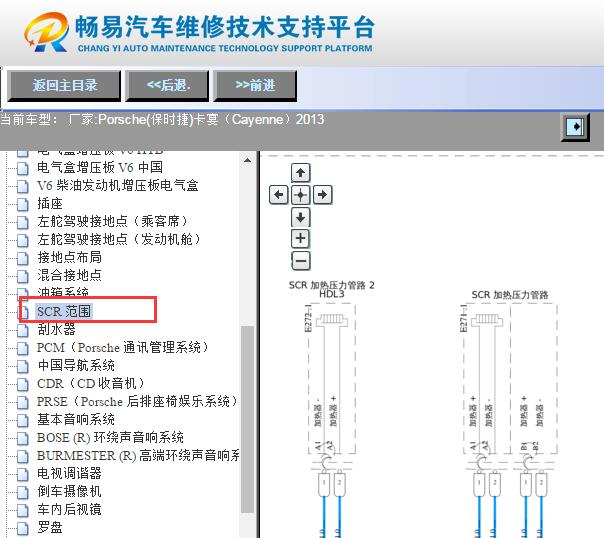The height and width of the screenshot is (538, 604).
Task: Select the SCR 范围 tree item
Action: coord(64,311)
